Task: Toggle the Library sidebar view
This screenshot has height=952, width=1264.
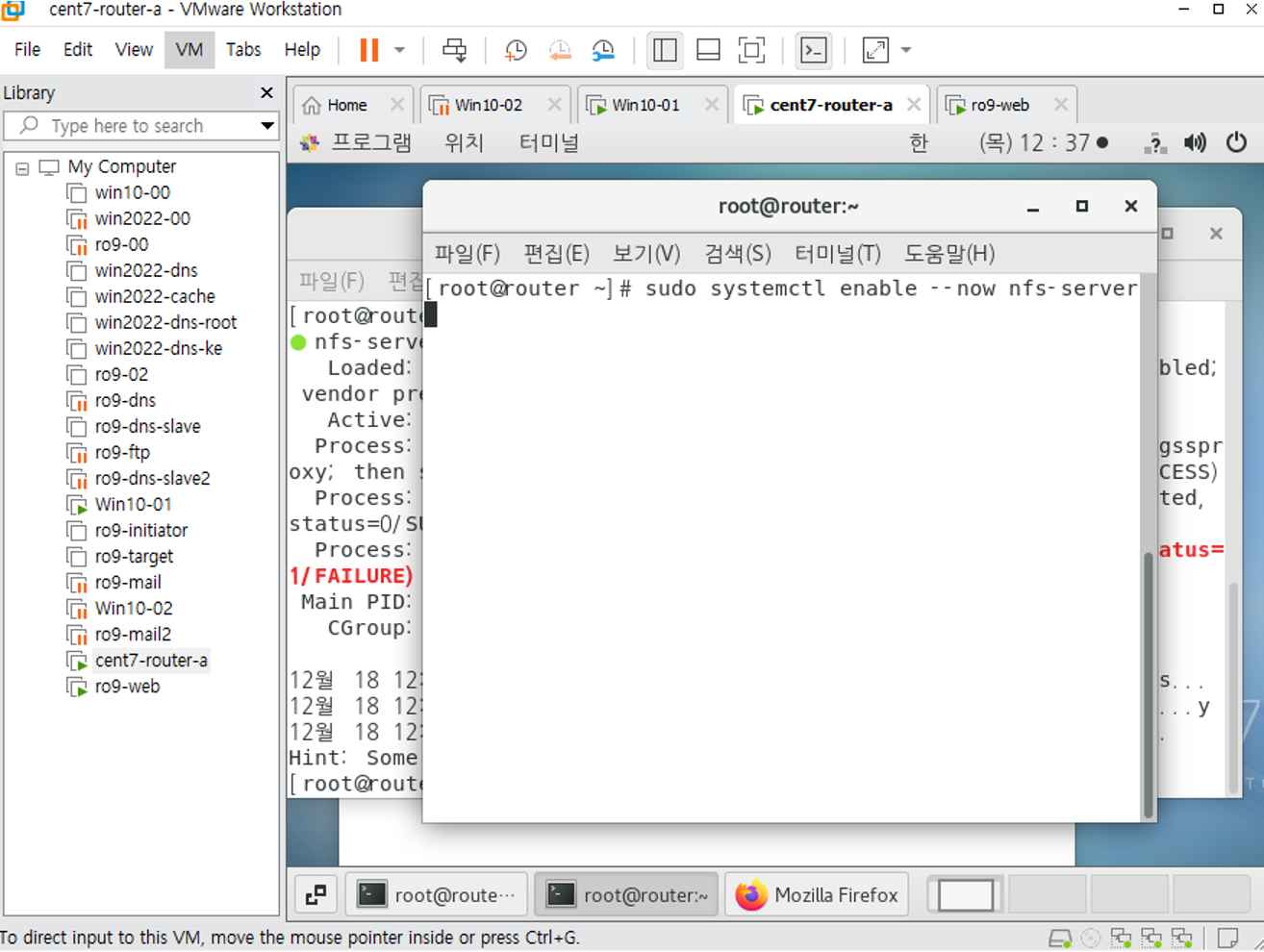Action: (x=665, y=50)
